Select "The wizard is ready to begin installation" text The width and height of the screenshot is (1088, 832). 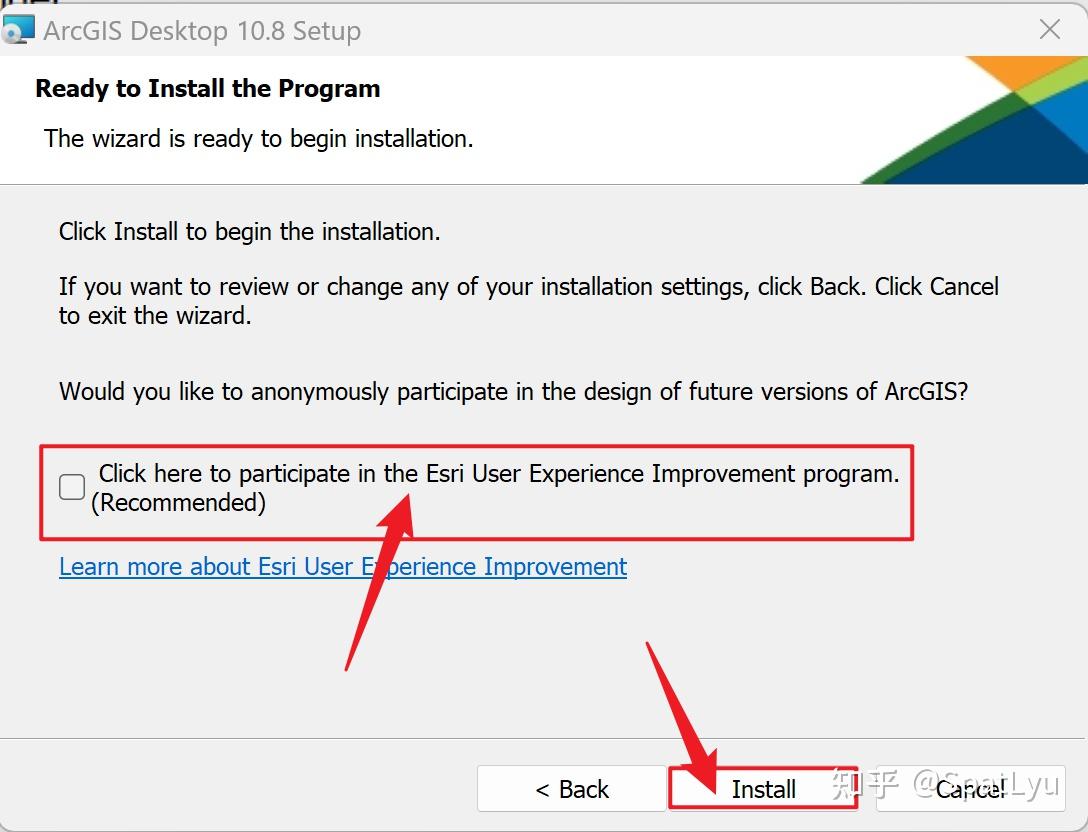(258, 139)
